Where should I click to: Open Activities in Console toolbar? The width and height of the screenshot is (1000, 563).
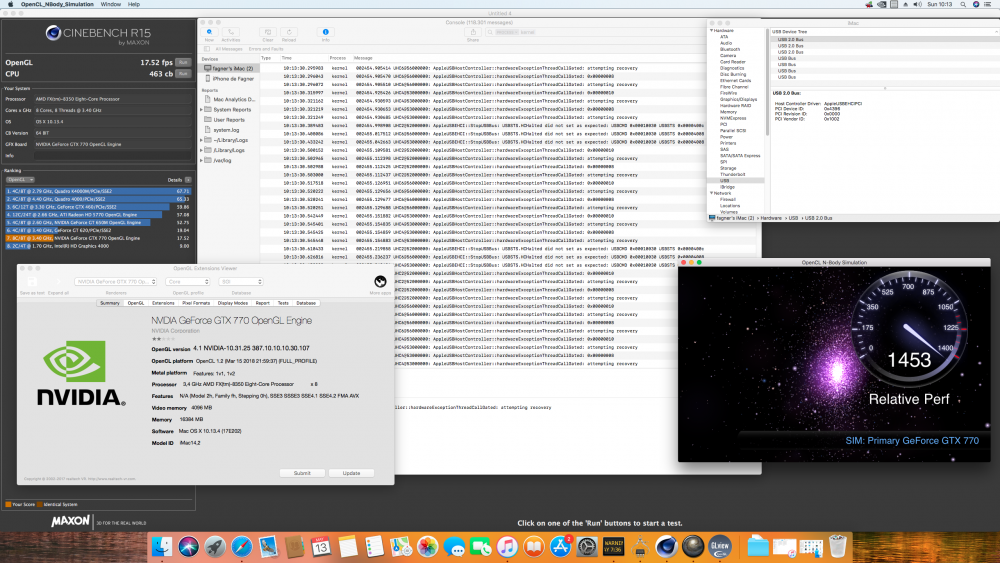[231, 33]
